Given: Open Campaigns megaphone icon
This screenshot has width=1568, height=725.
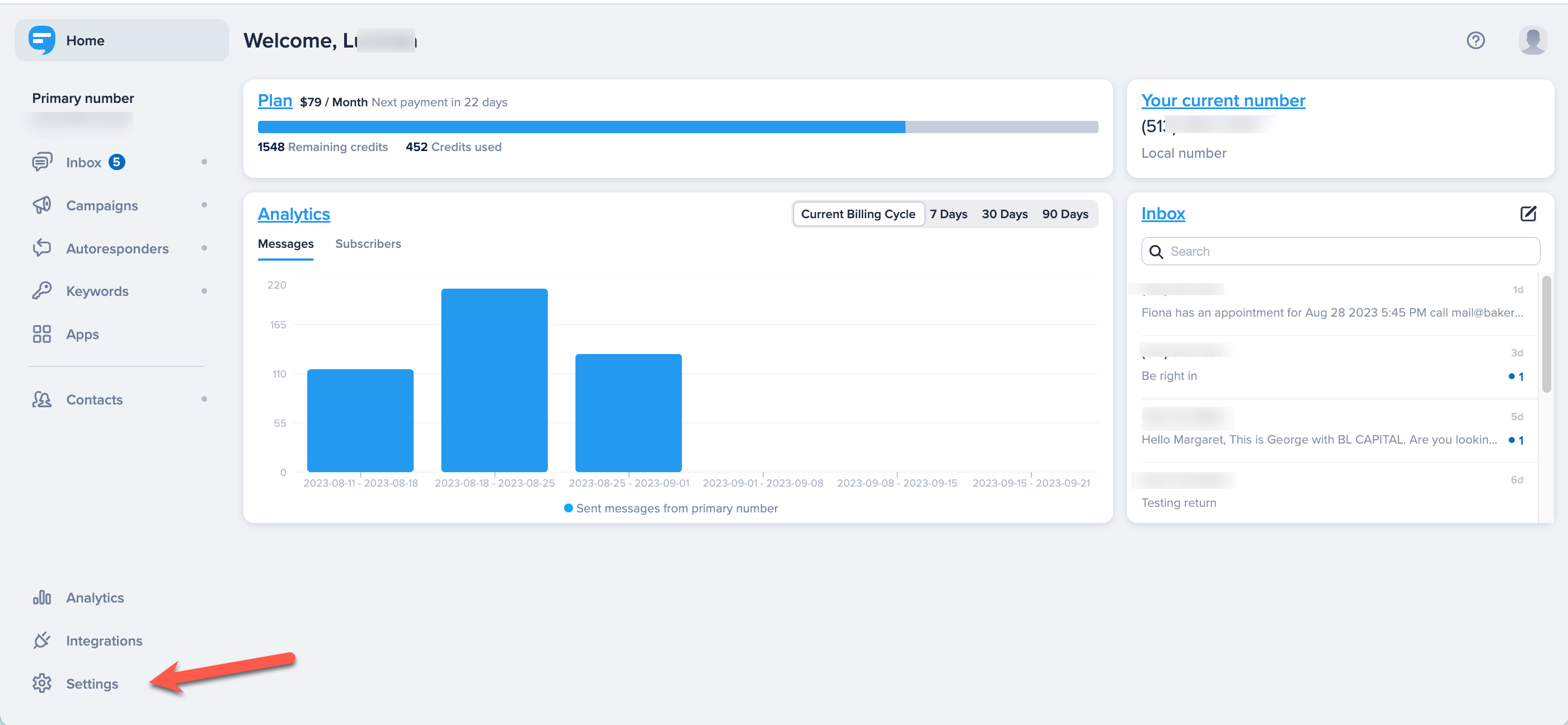Looking at the screenshot, I should 42,205.
